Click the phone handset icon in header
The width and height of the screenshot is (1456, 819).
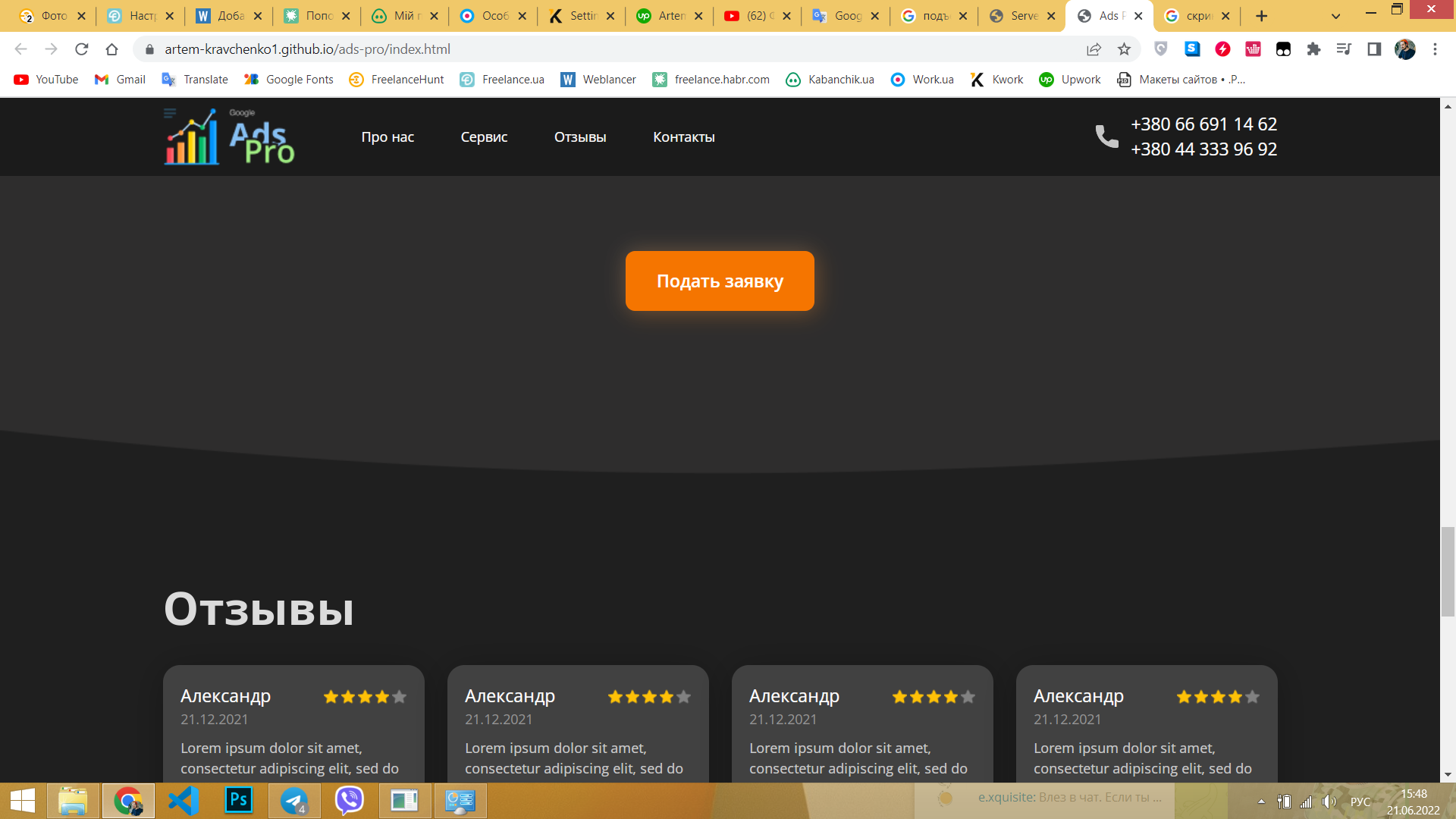coord(1106,136)
